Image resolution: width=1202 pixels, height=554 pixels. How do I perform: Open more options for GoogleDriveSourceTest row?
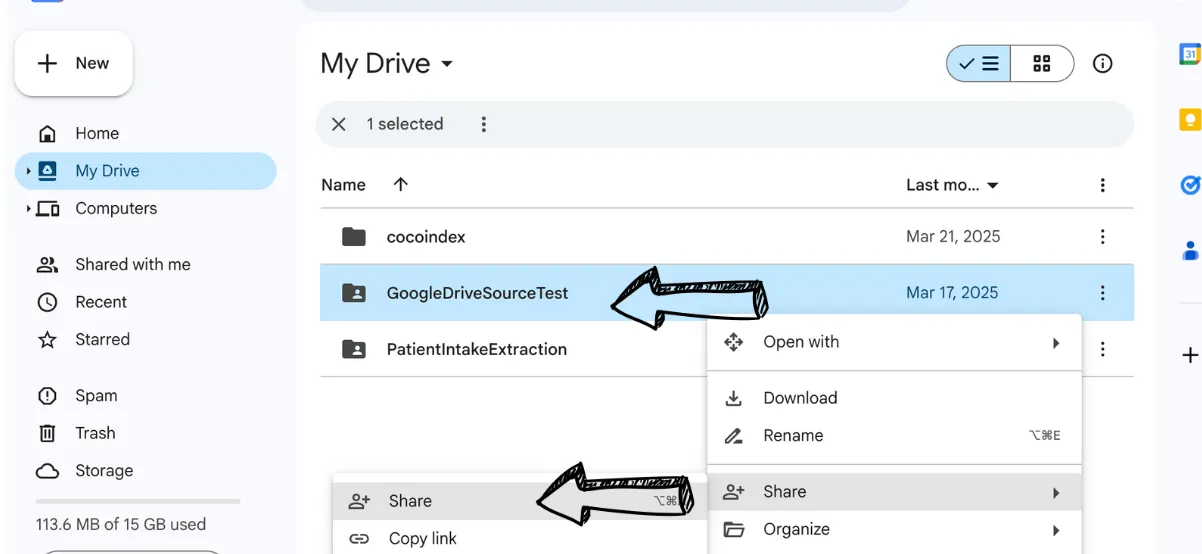1102,293
